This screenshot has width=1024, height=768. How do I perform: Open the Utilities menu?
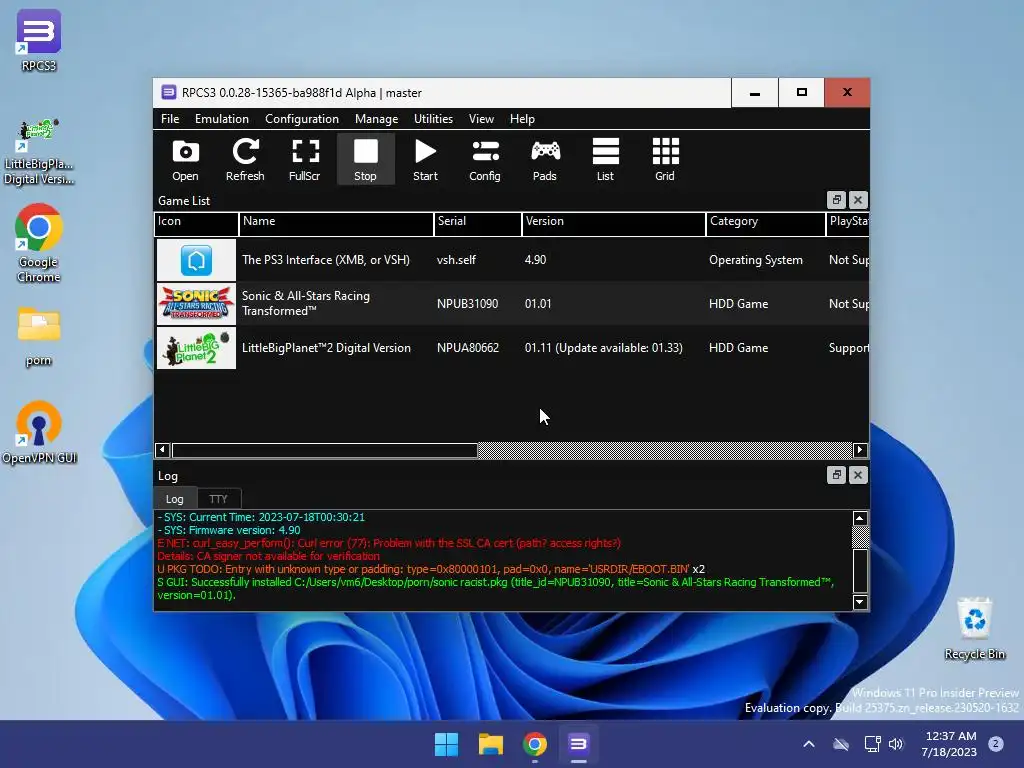433,119
